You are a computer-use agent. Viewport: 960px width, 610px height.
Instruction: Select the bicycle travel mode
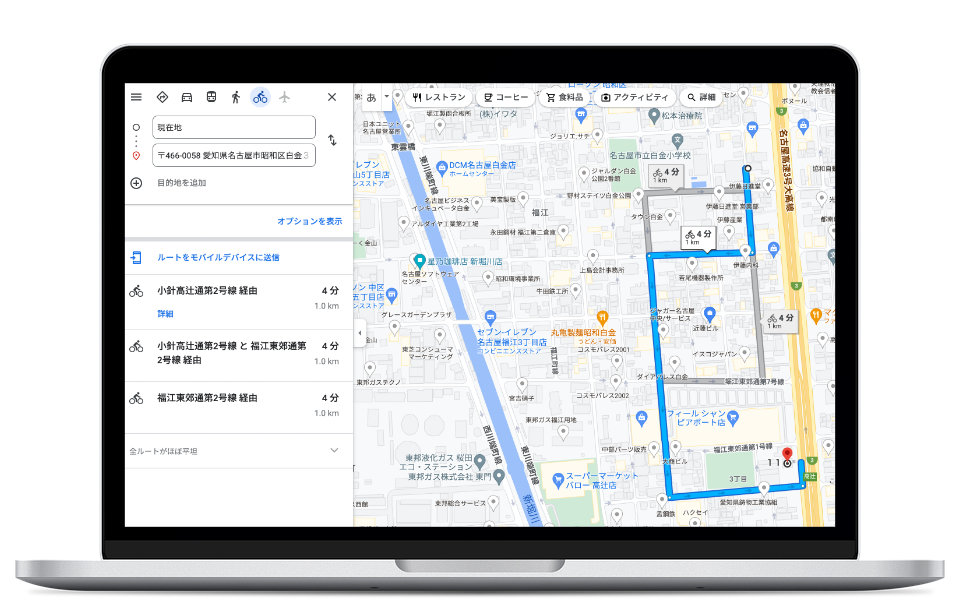(x=260, y=97)
